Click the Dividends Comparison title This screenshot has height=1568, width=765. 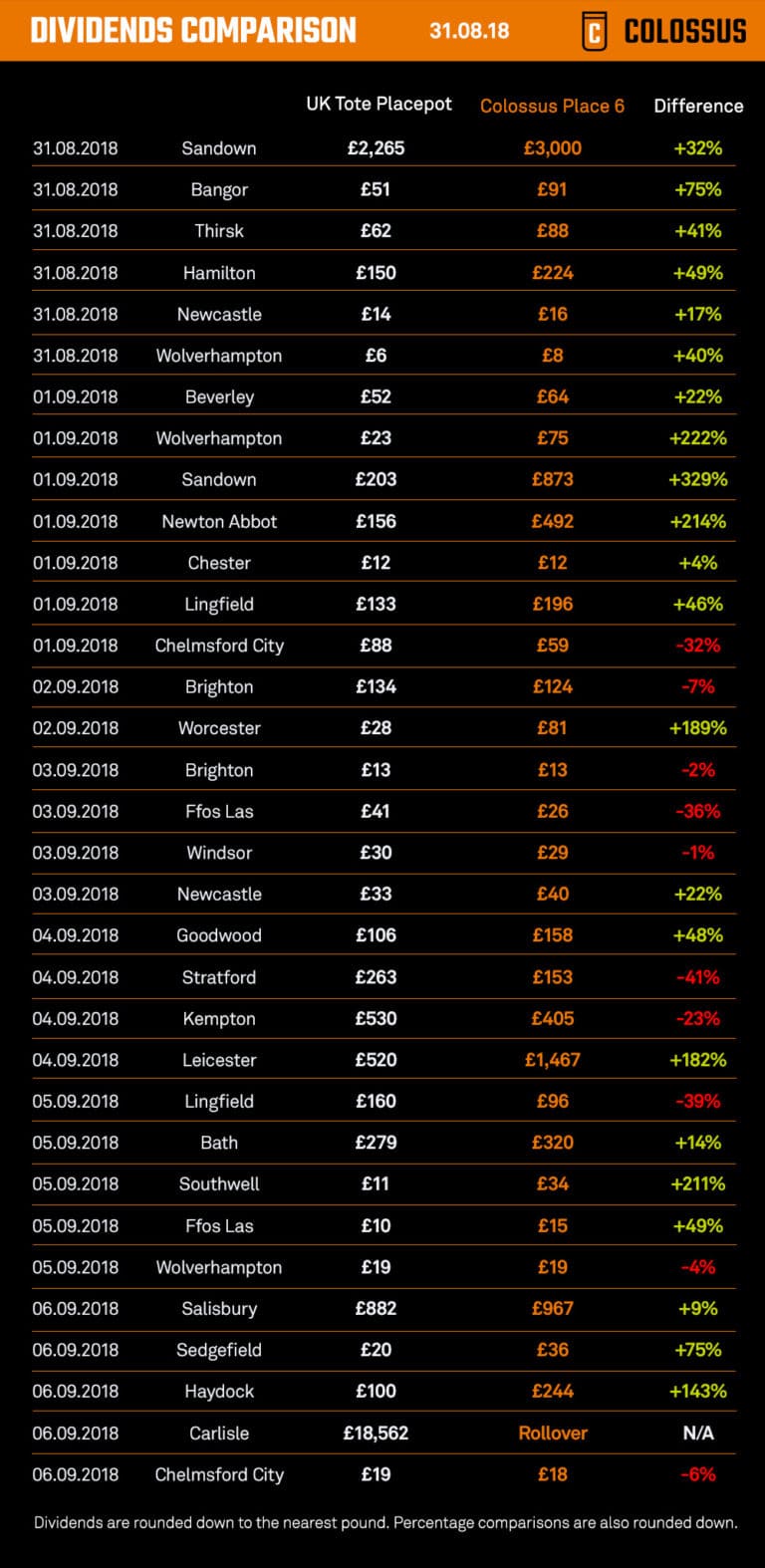click(193, 31)
